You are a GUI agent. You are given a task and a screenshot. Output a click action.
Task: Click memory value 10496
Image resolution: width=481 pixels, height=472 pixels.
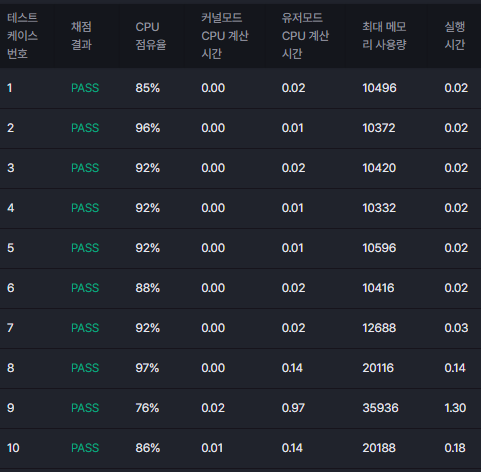pyautogui.click(x=379, y=88)
